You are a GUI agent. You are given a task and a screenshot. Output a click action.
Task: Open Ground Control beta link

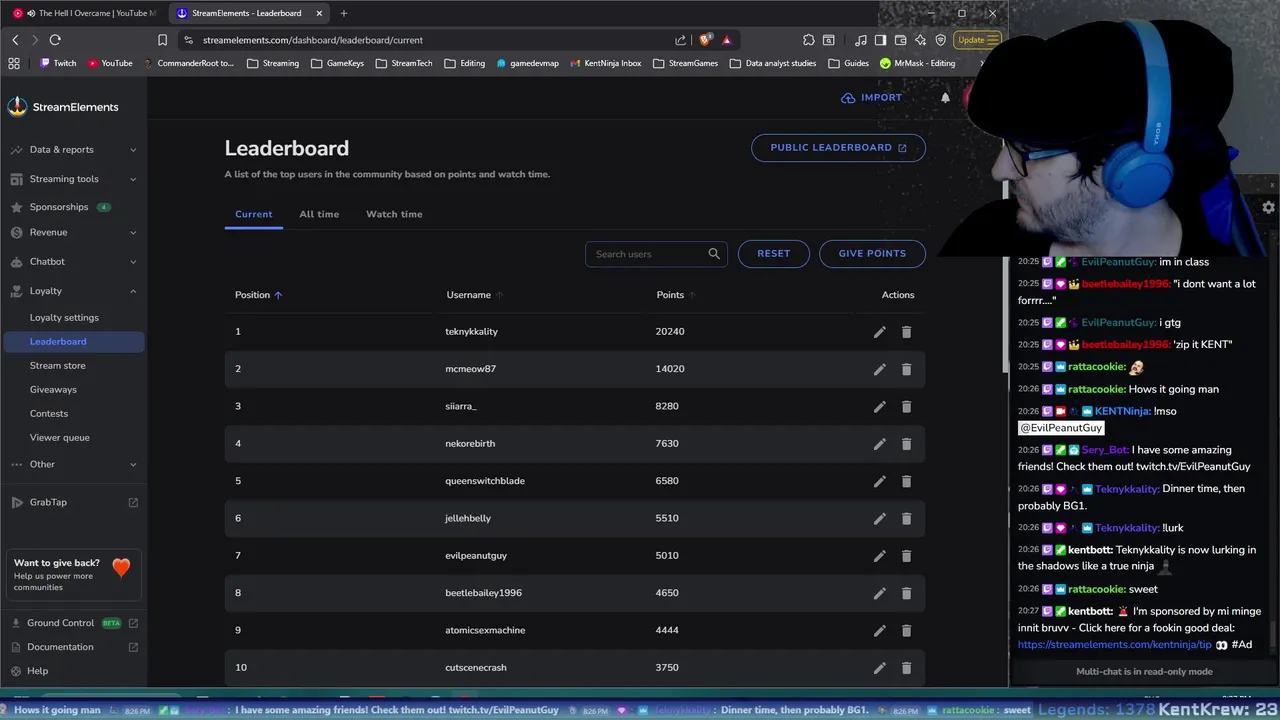pyautogui.click(x=75, y=623)
